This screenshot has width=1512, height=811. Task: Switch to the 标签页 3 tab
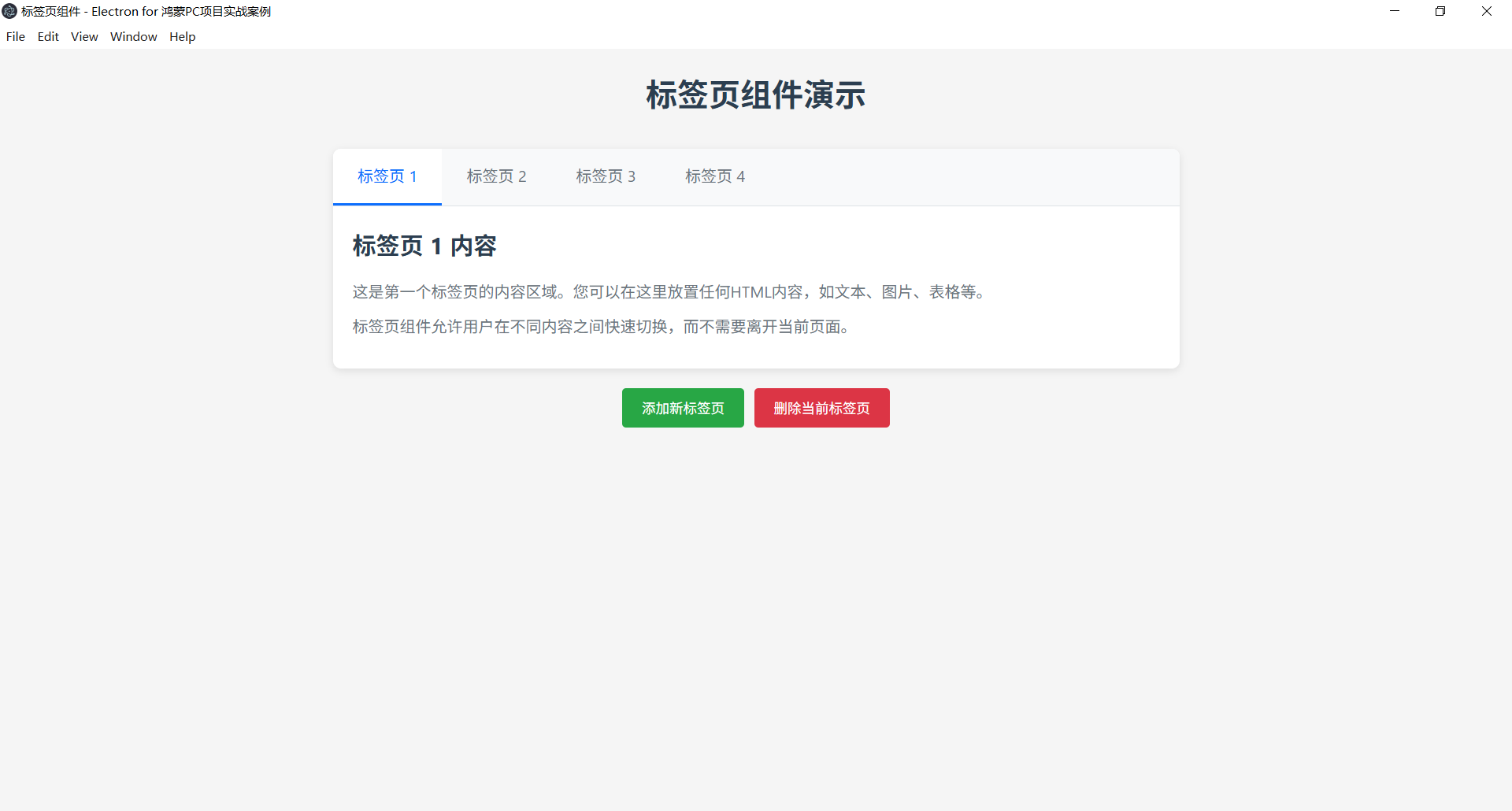pyautogui.click(x=606, y=176)
